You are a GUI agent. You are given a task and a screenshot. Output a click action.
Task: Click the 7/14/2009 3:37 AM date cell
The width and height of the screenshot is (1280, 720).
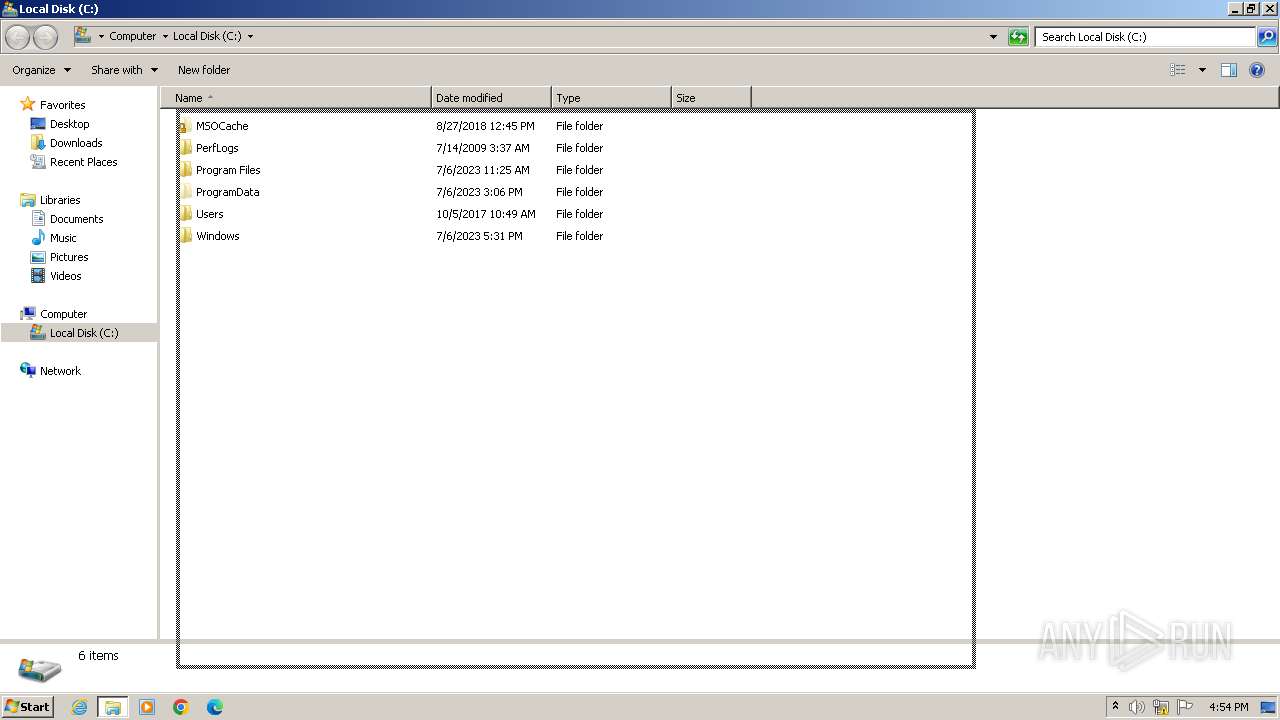(483, 148)
